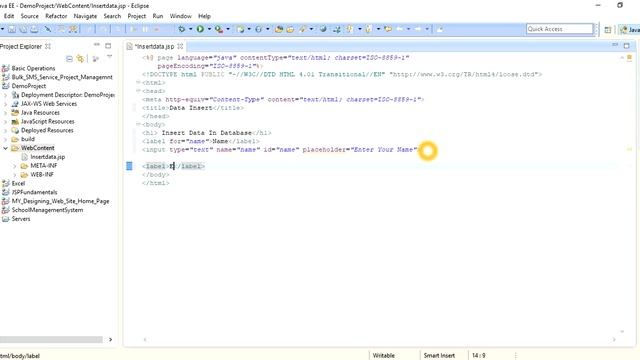Click the green Run button icon
Viewport: 640px width, 360px height.
click(200, 29)
